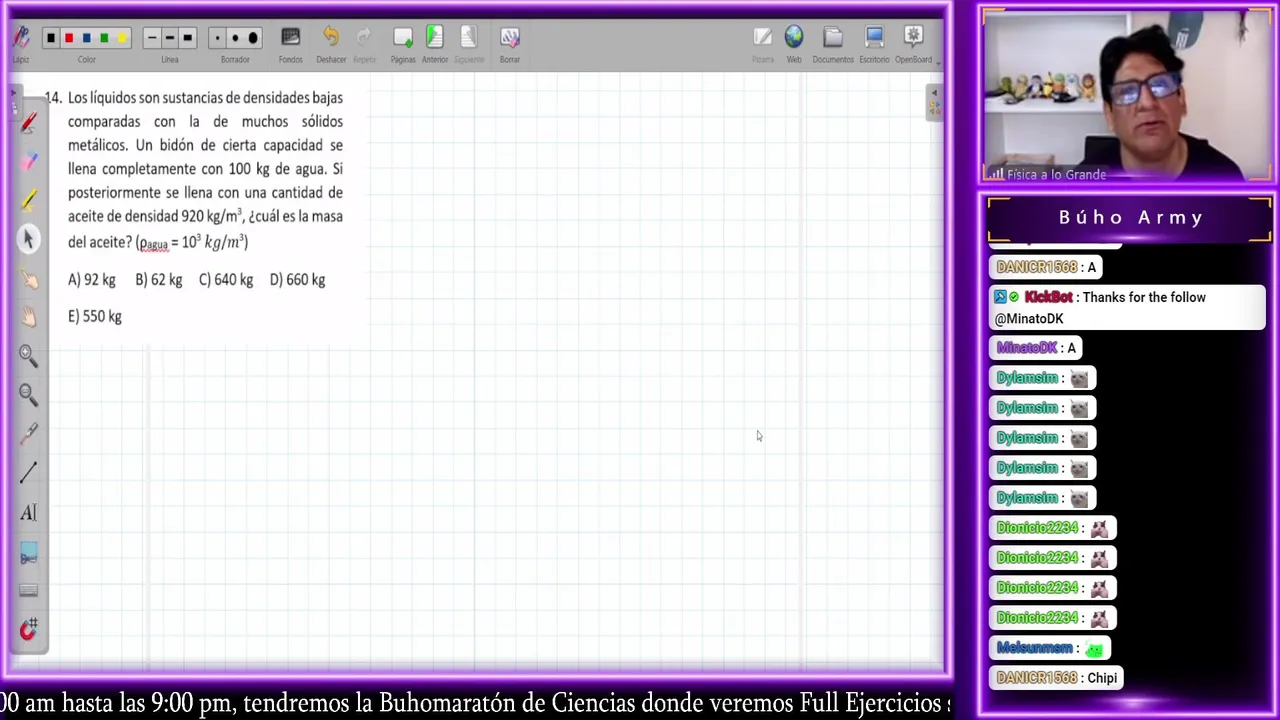Select the thick Línea width
1280x720 pixels.
(187, 38)
